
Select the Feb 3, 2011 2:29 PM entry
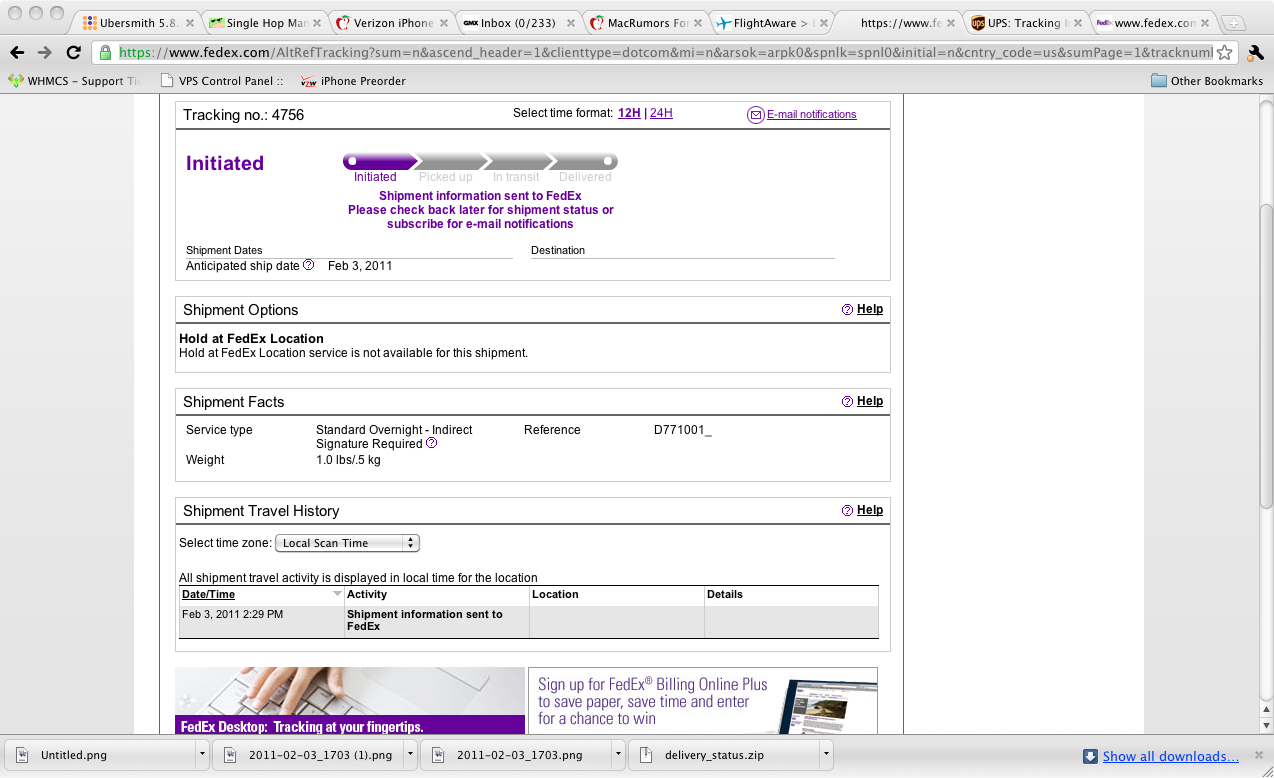232,614
